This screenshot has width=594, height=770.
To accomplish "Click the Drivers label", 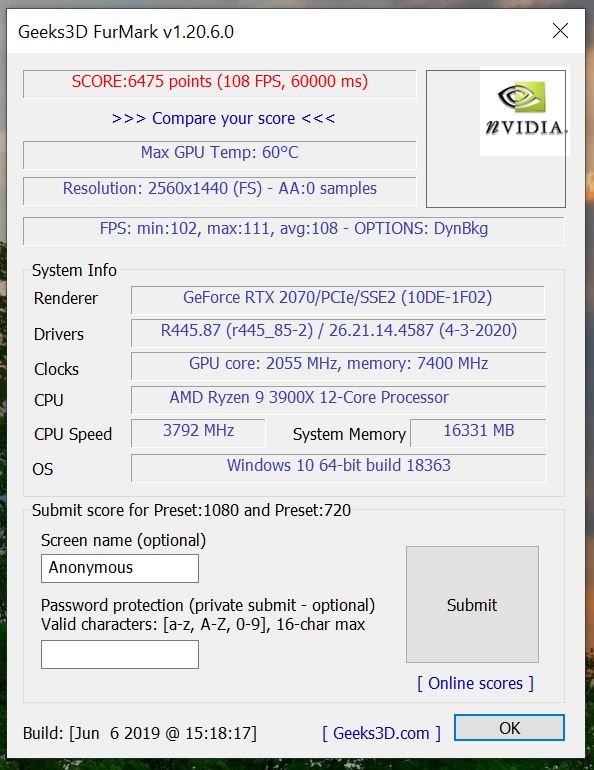I will tap(59, 334).
